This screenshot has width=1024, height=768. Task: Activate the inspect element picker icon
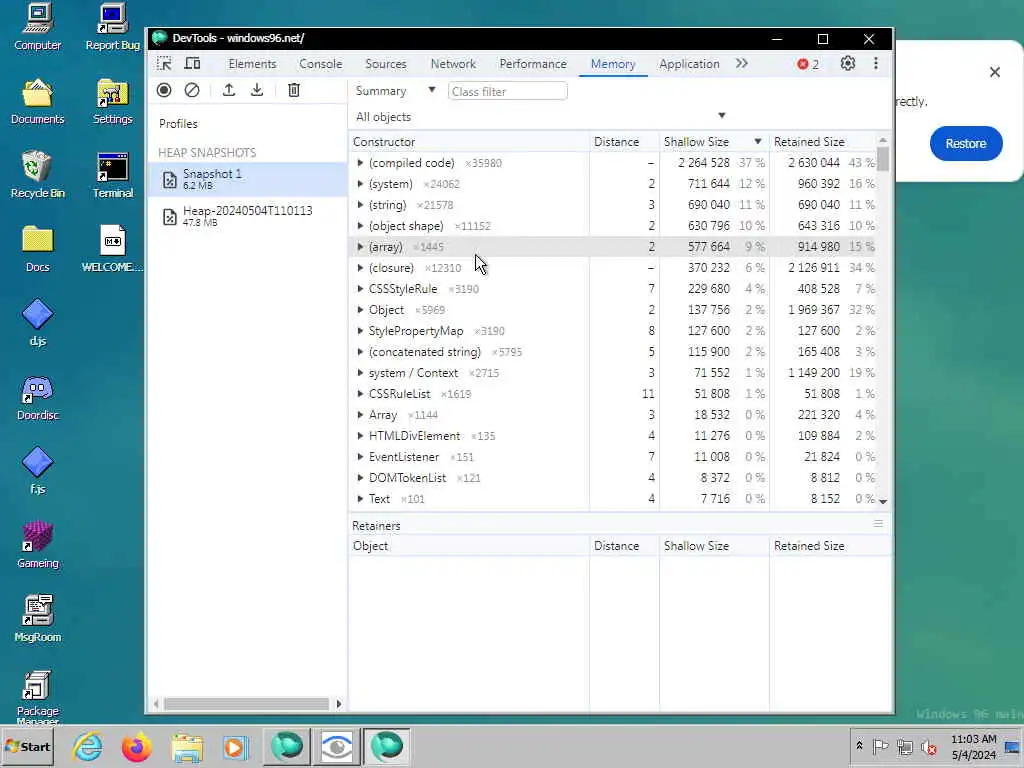tap(164, 63)
